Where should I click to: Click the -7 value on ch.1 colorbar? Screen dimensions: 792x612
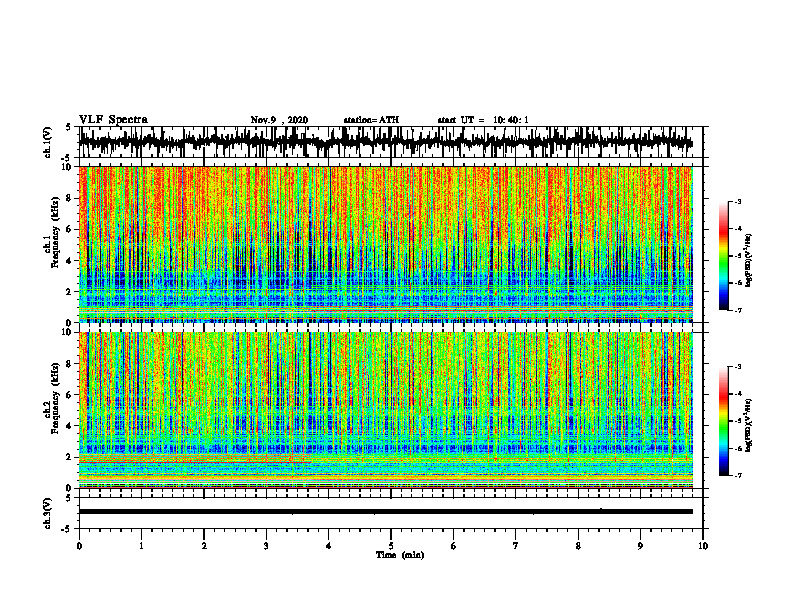pos(738,311)
